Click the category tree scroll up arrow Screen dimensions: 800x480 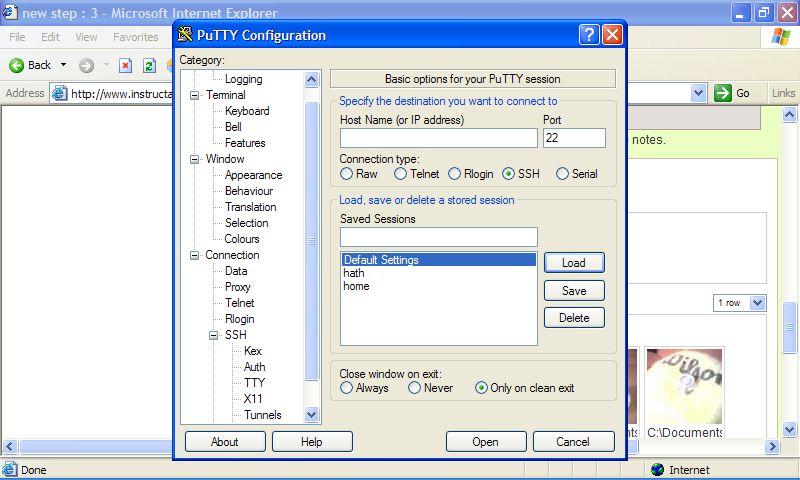point(311,79)
